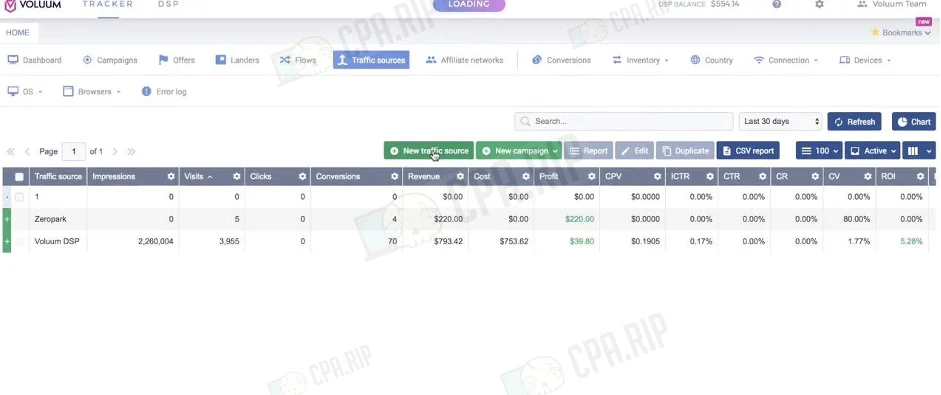Click green plus marker on Voluum DSP row
The height and width of the screenshot is (395, 941).
7,241
